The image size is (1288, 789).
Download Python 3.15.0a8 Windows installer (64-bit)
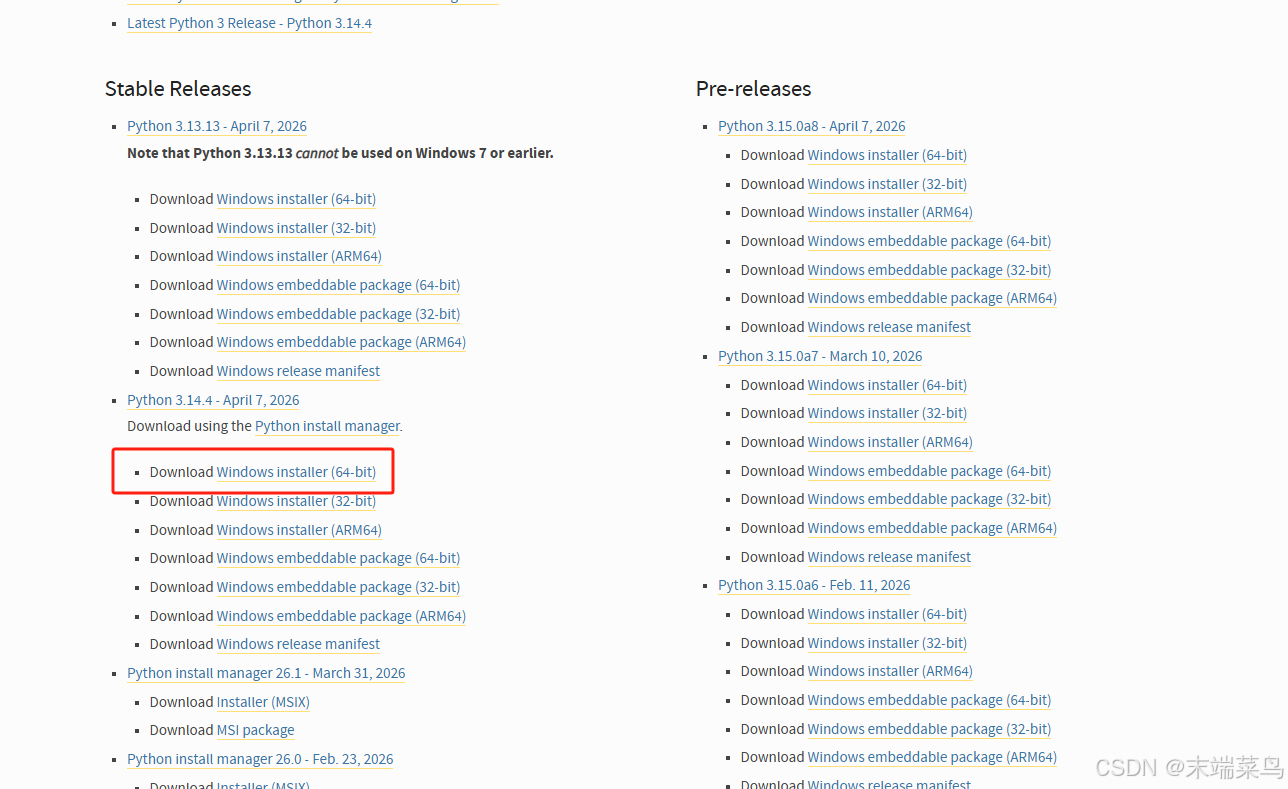coord(887,155)
